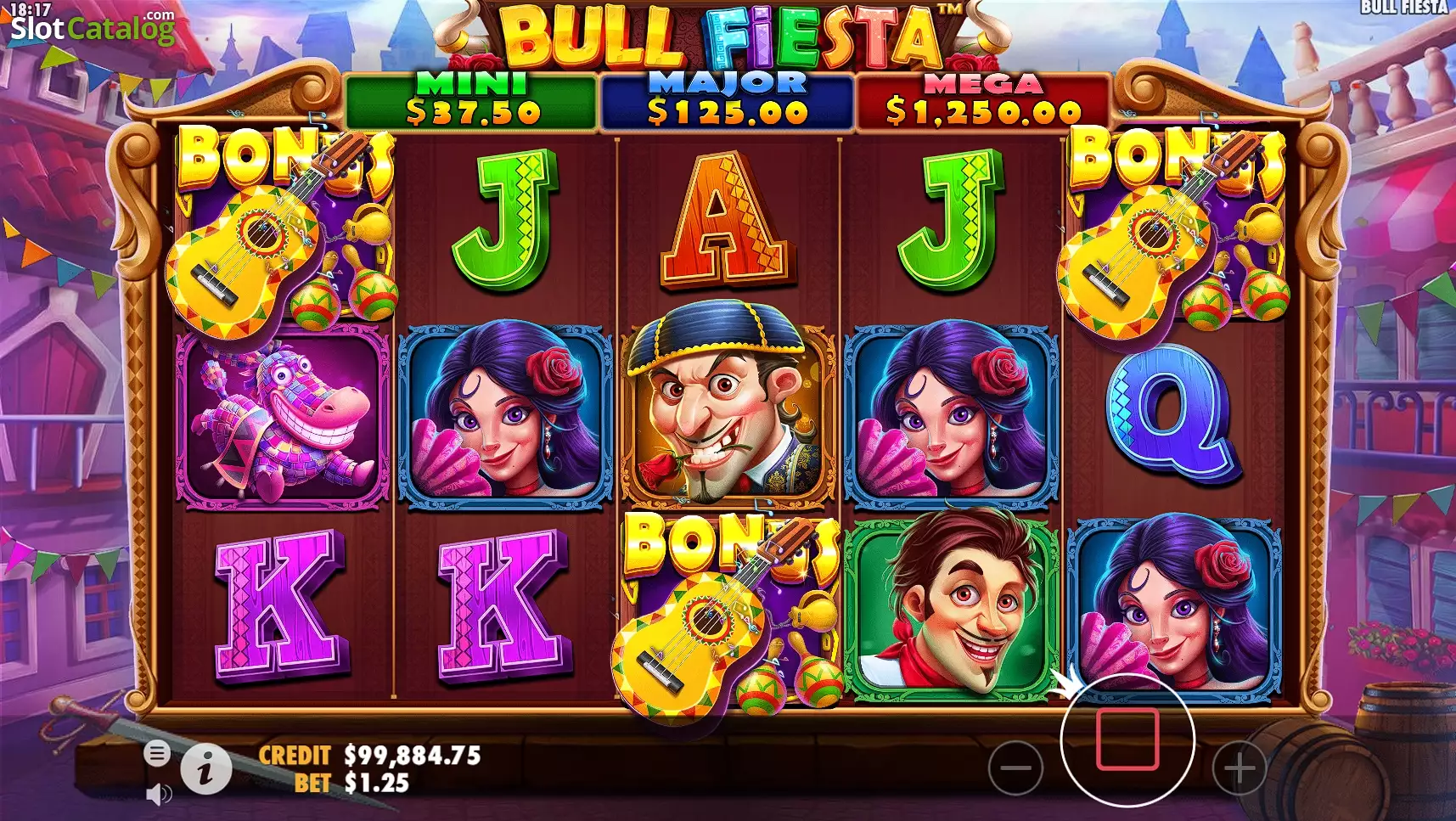Screen dimensions: 1456x821
Task: Open the hamburger menu icon
Action: 157,753
